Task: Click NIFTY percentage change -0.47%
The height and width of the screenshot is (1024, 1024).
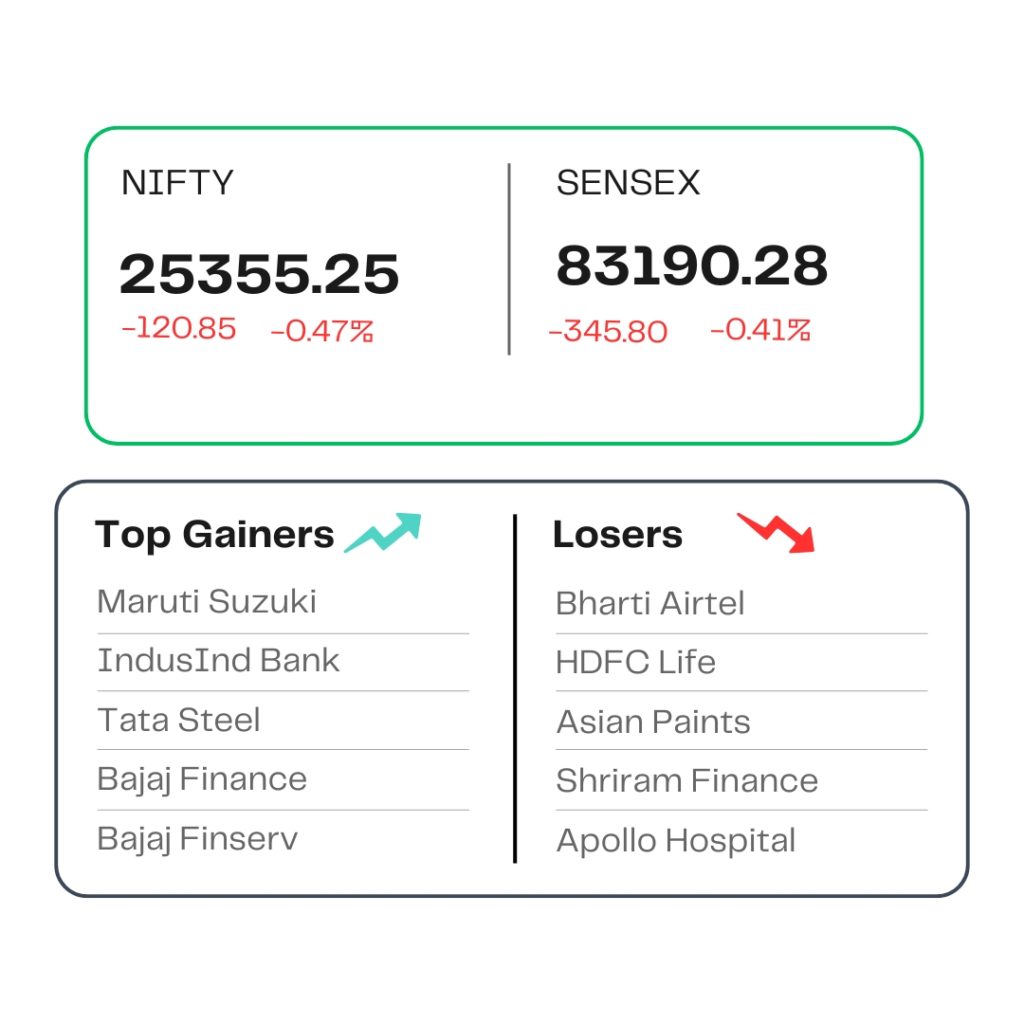Action: point(322,331)
